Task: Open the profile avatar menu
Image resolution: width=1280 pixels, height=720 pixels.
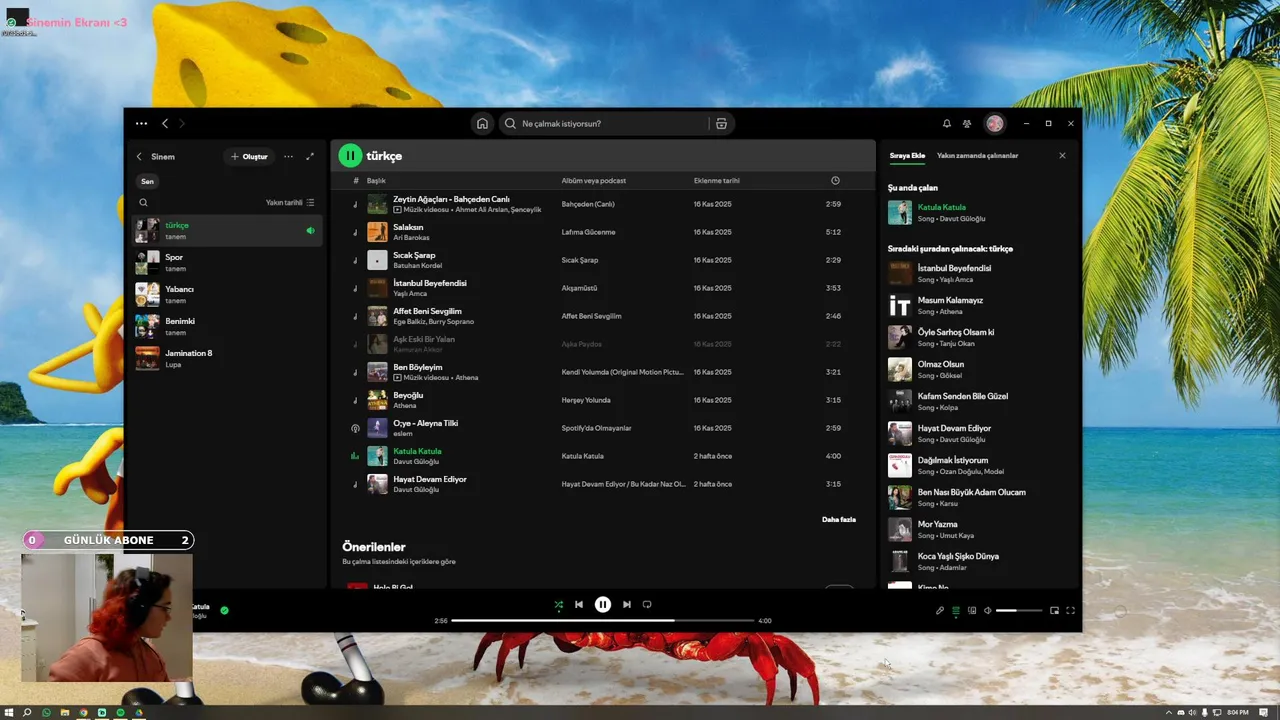Action: [994, 124]
